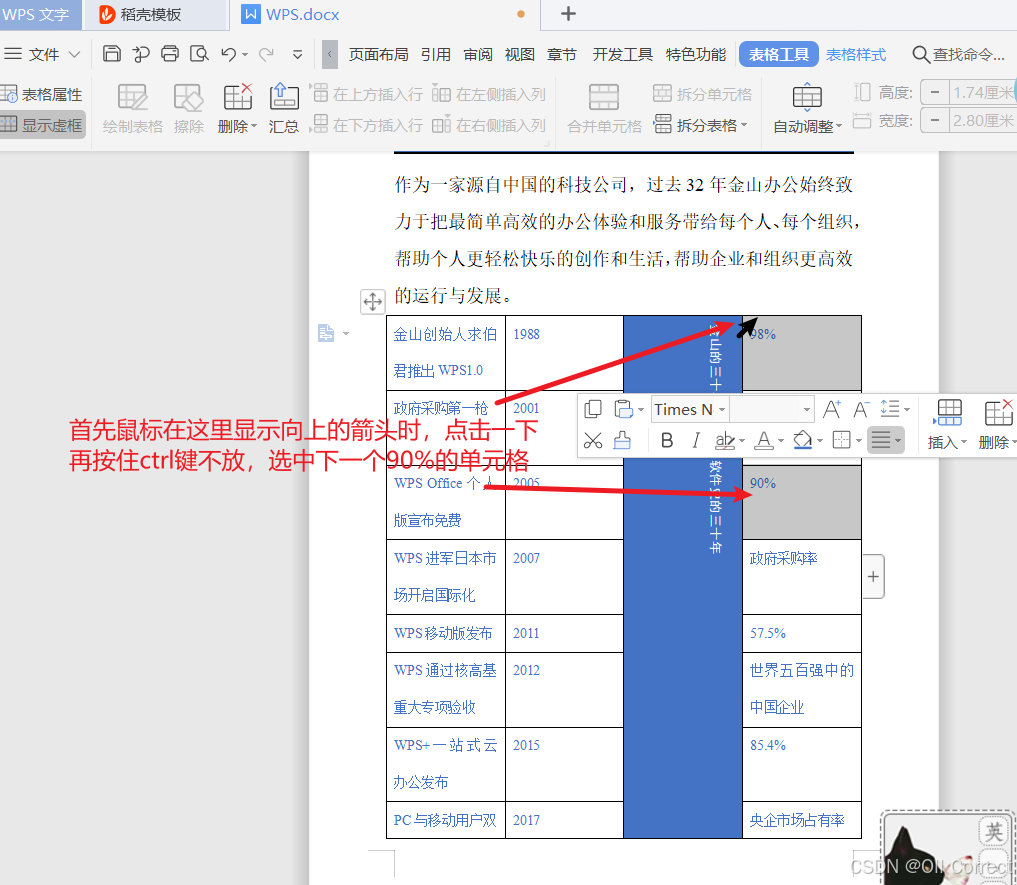The width and height of the screenshot is (1017, 885).
Task: Open the font size dropdown in mini toolbar
Action: tap(807, 409)
